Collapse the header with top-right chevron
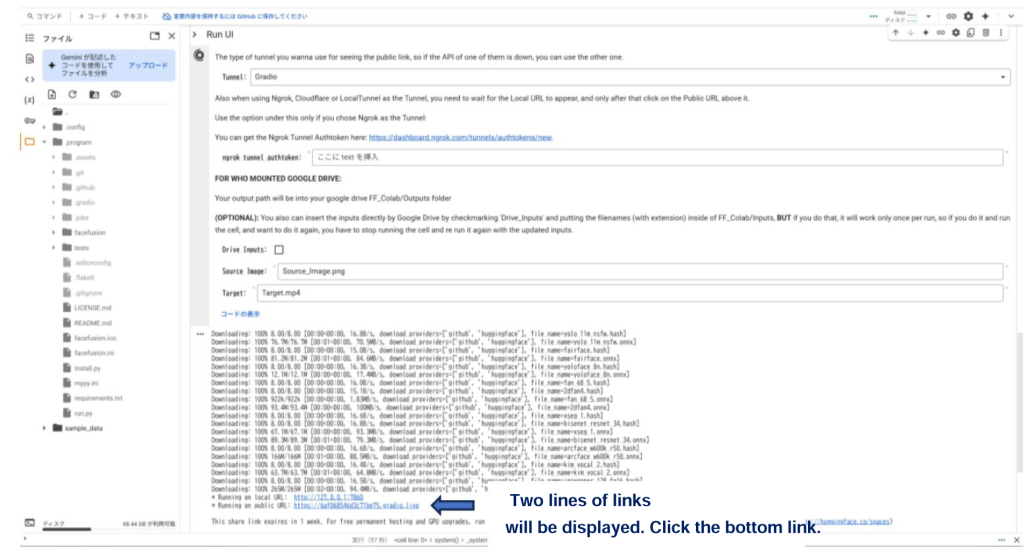This screenshot has height=555, width=1024. (x=1010, y=16)
